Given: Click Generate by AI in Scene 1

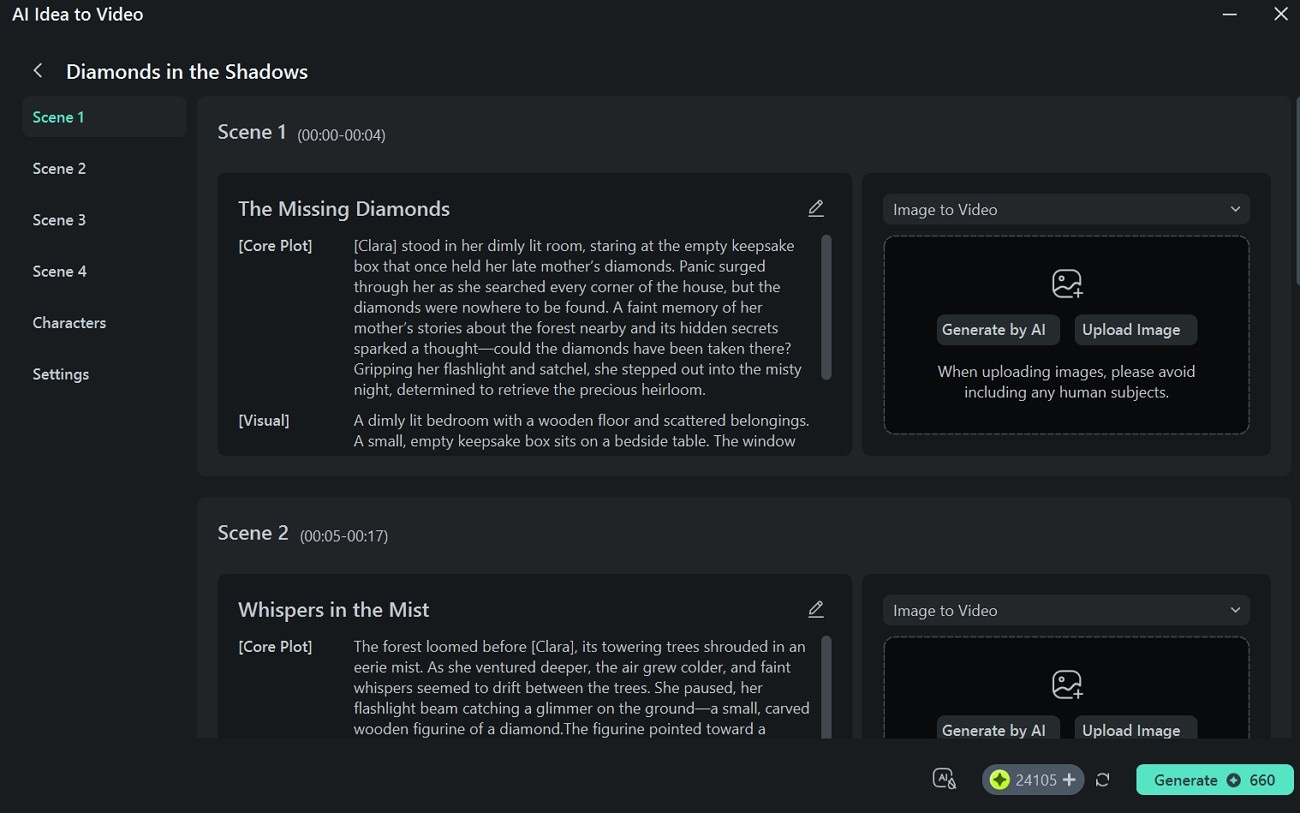Looking at the screenshot, I should tap(993, 330).
